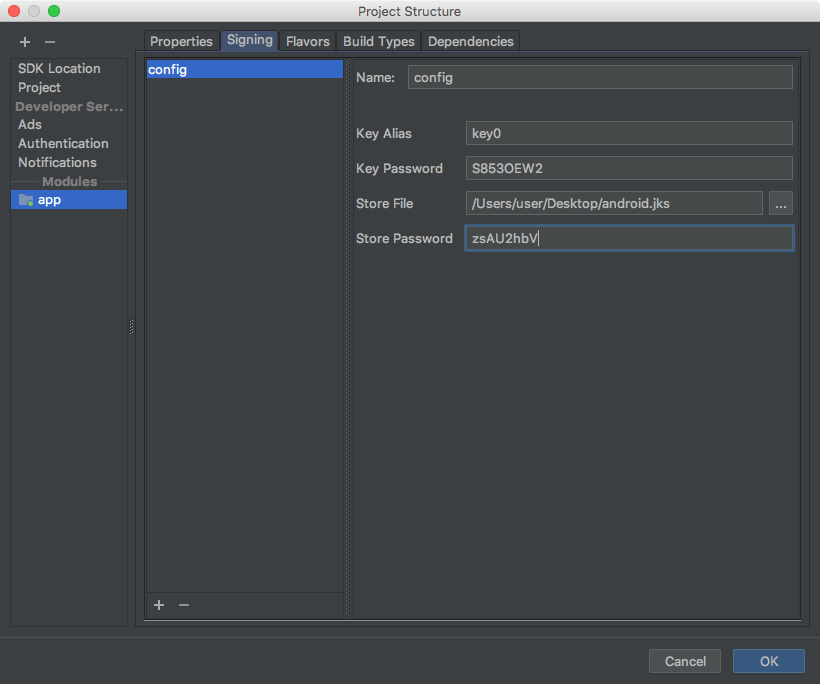Image resolution: width=820 pixels, height=684 pixels.
Task: Remove selected signing config using minus icon
Action: click(x=183, y=605)
